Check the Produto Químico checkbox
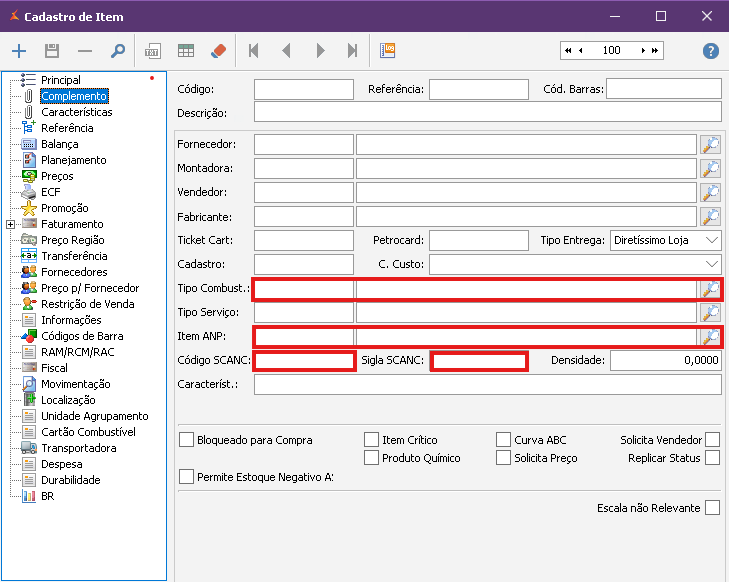The width and height of the screenshot is (729, 582). 372,458
